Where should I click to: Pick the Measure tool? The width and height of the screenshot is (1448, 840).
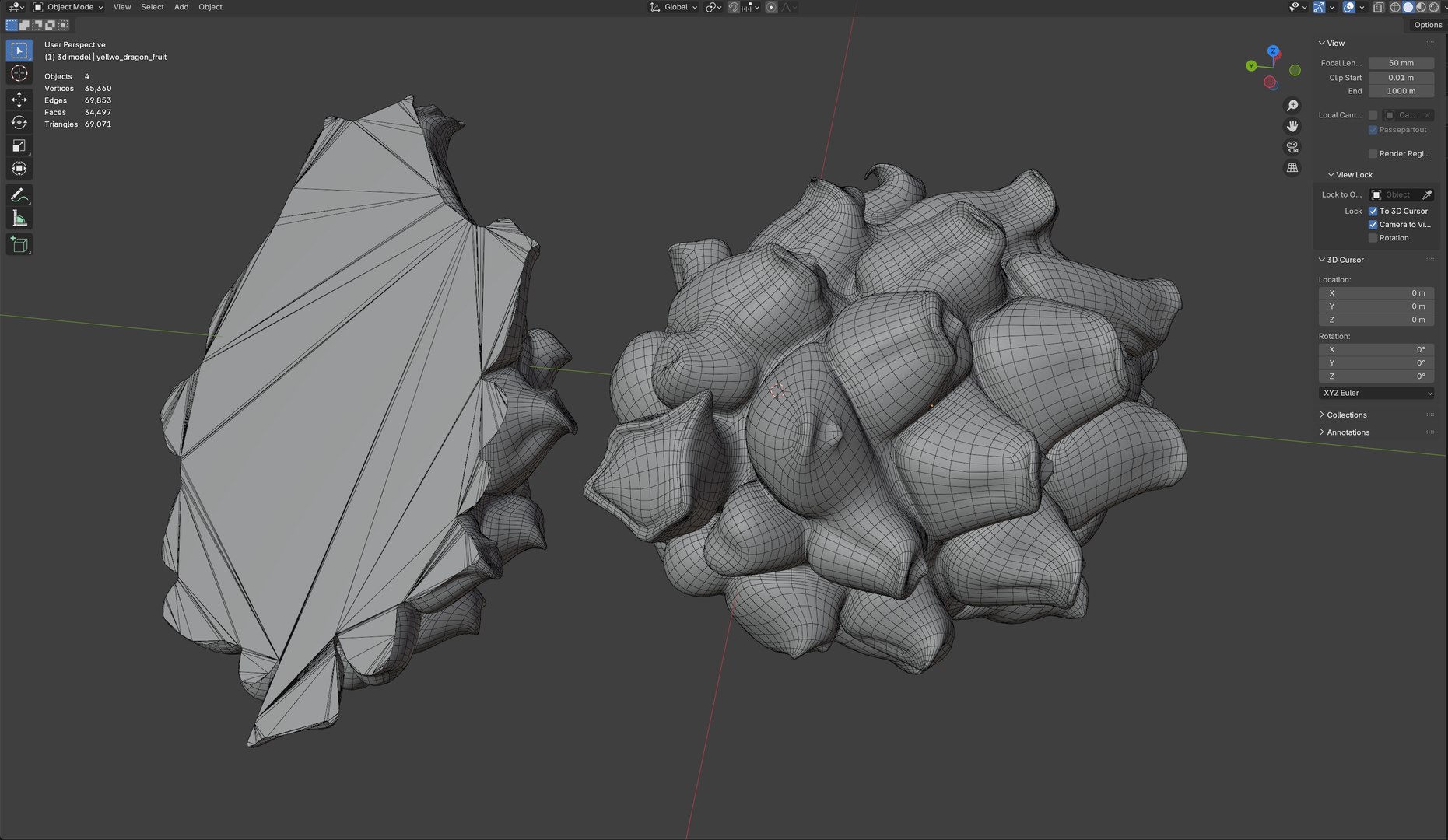19,219
